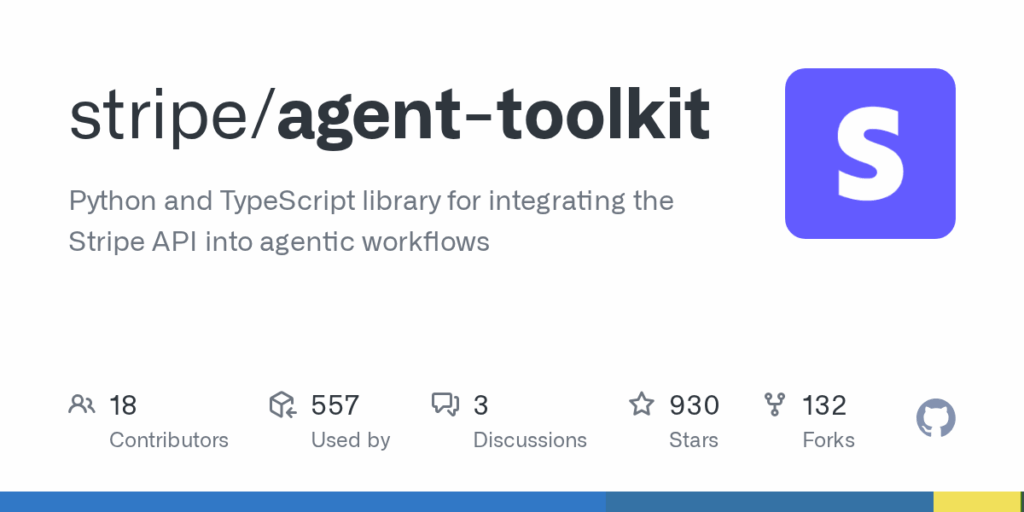This screenshot has height=512, width=1024.
Task: Click the Stars star icon
Action: [641, 404]
